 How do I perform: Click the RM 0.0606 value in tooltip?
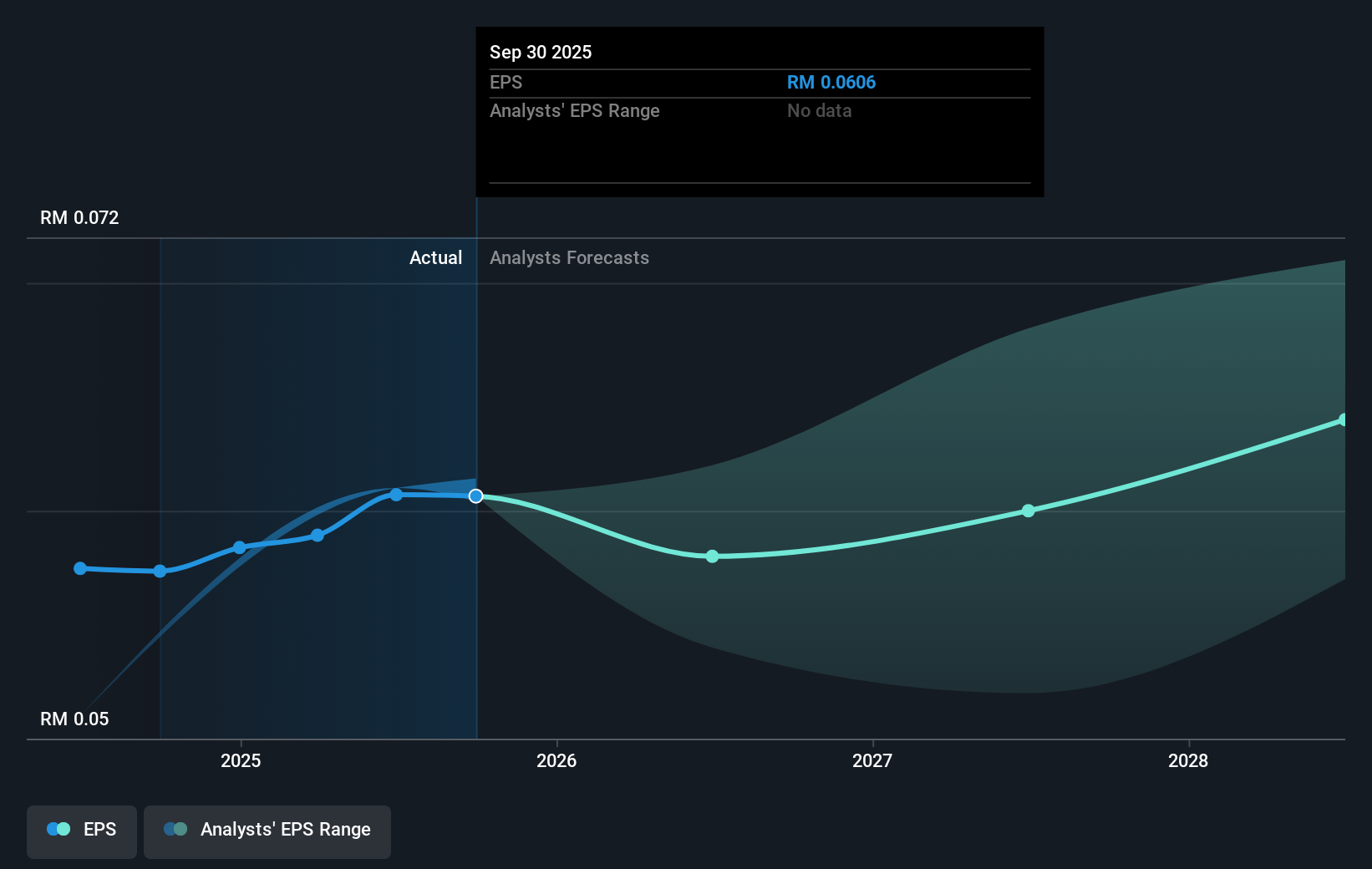(x=831, y=83)
